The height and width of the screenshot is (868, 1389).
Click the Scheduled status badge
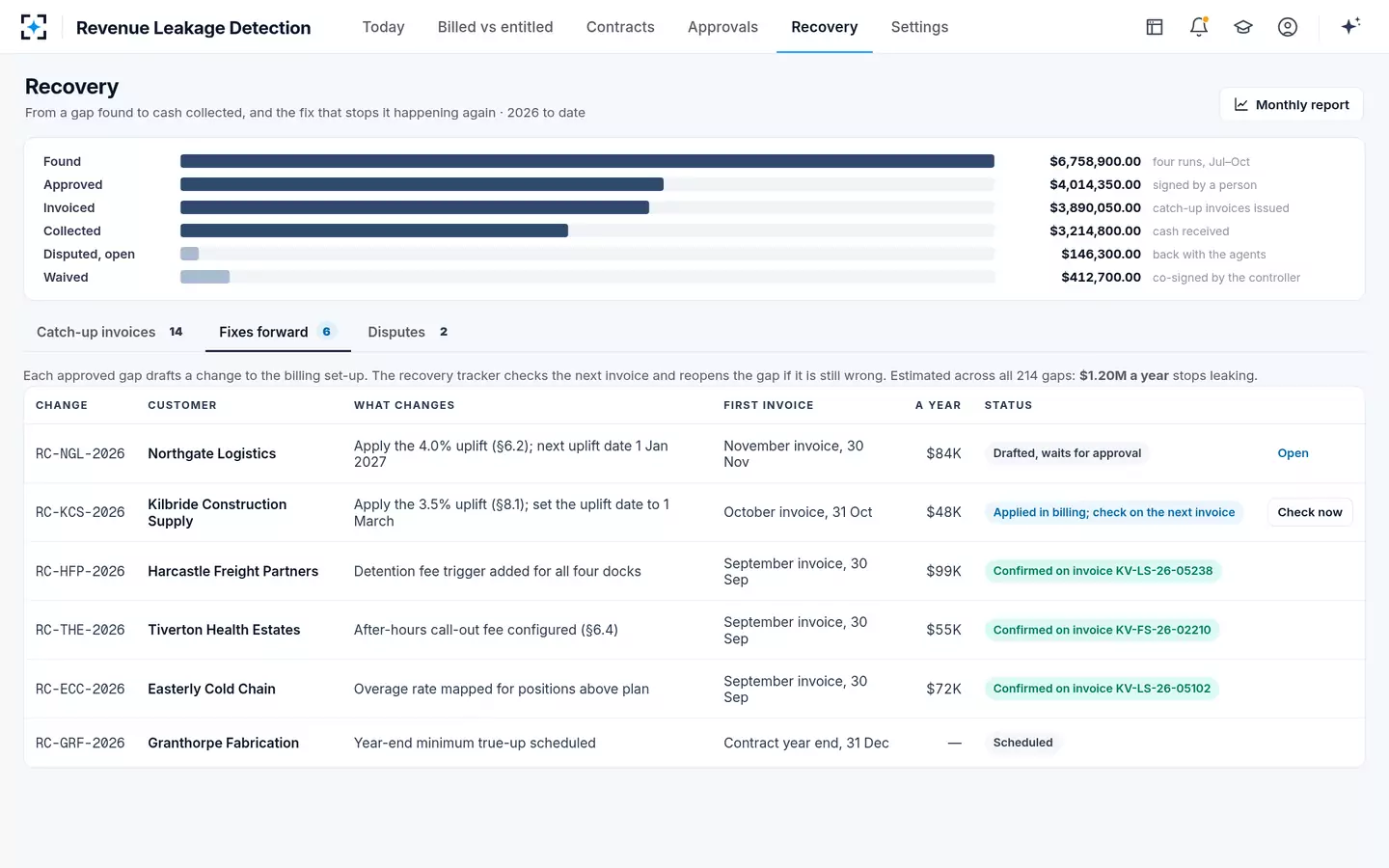coord(1022,743)
